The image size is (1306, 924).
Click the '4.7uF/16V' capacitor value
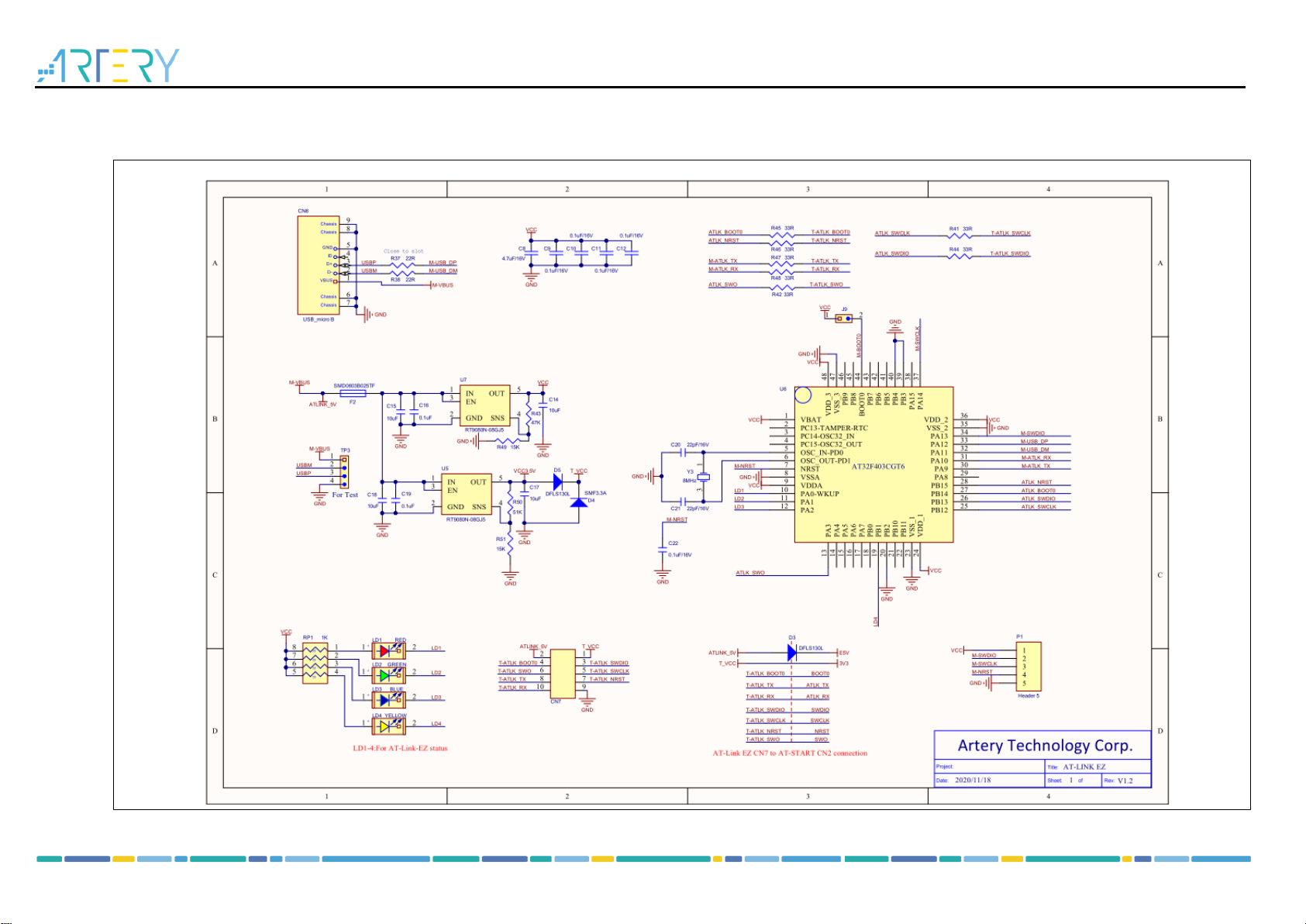click(x=513, y=258)
